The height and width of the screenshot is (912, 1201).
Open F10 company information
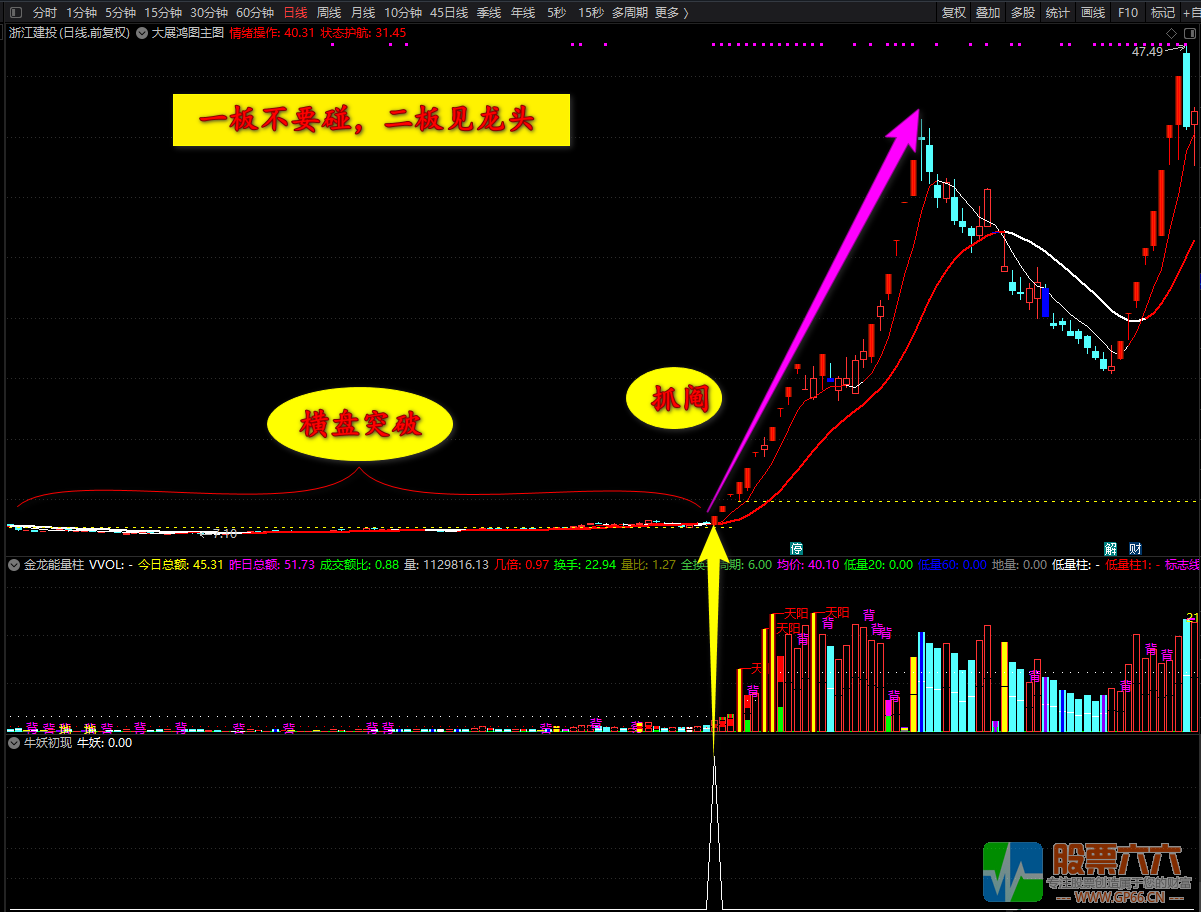click(1128, 13)
